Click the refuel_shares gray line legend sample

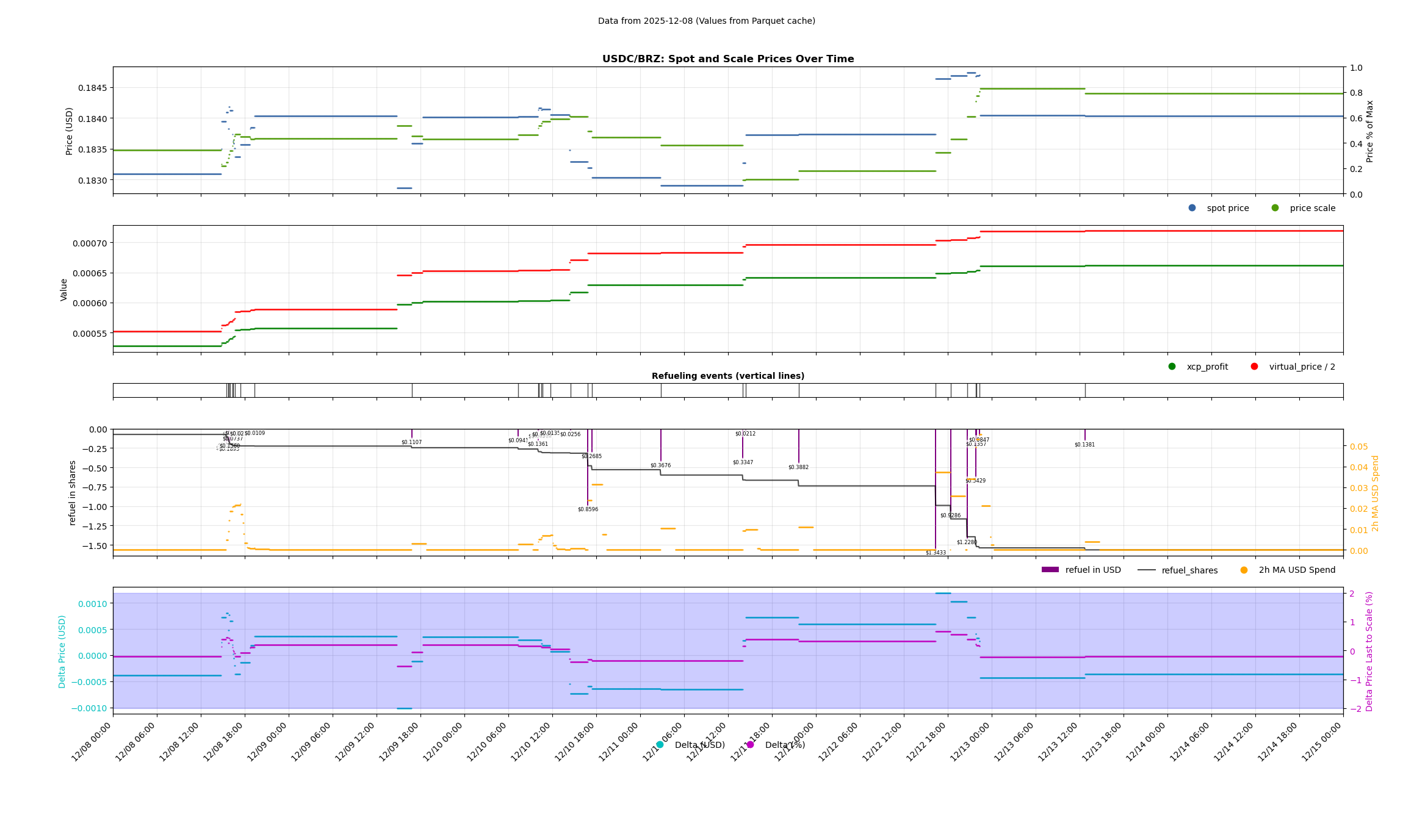pyautogui.click(x=1146, y=570)
